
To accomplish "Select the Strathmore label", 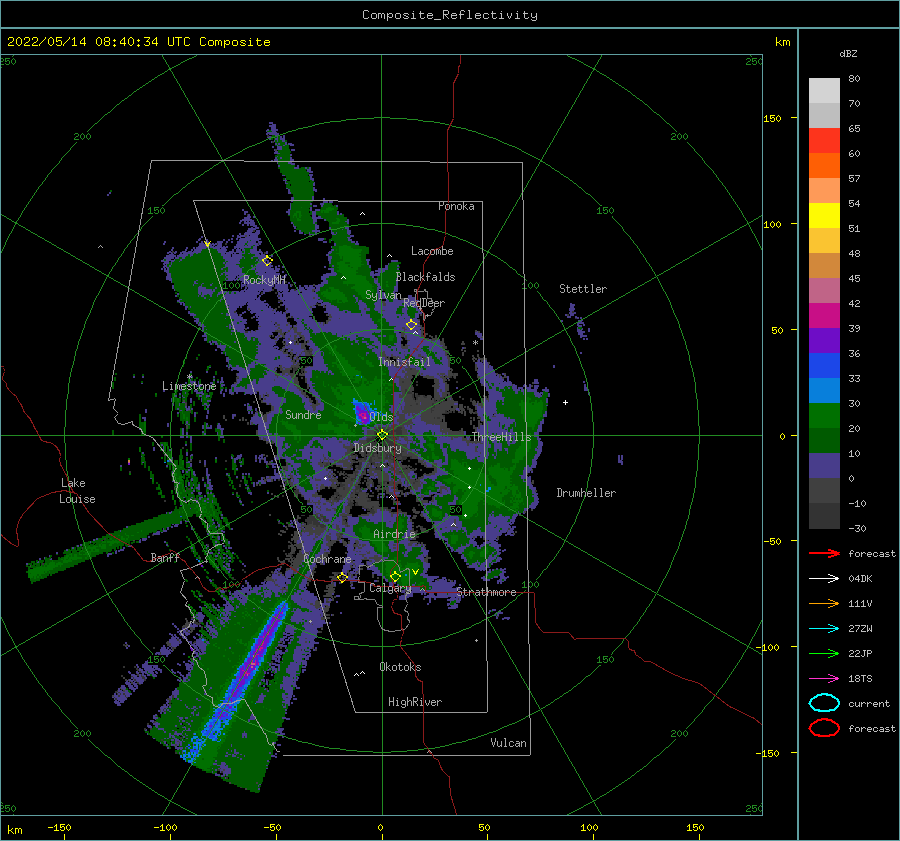I will 486,592.
